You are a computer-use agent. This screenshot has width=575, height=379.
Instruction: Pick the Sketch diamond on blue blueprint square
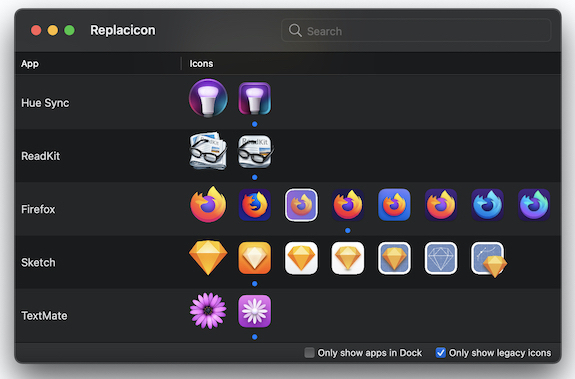pyautogui.click(x=394, y=258)
